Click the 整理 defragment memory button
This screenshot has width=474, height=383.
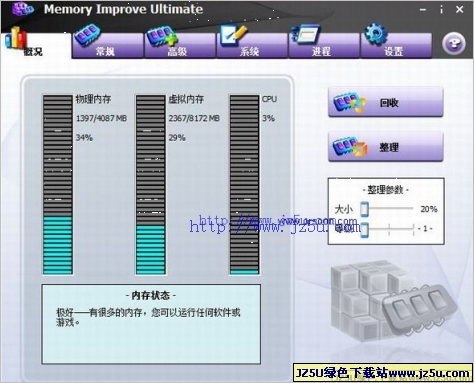click(x=386, y=147)
